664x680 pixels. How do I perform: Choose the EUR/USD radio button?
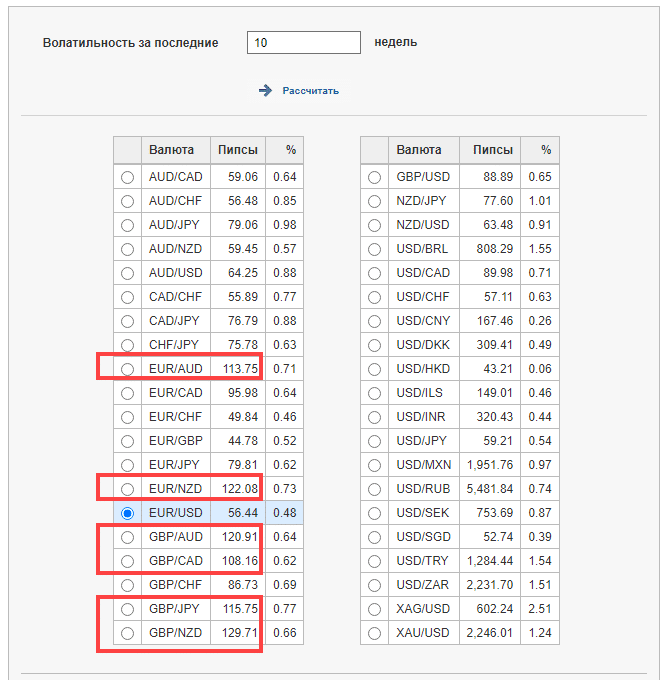click(127, 513)
